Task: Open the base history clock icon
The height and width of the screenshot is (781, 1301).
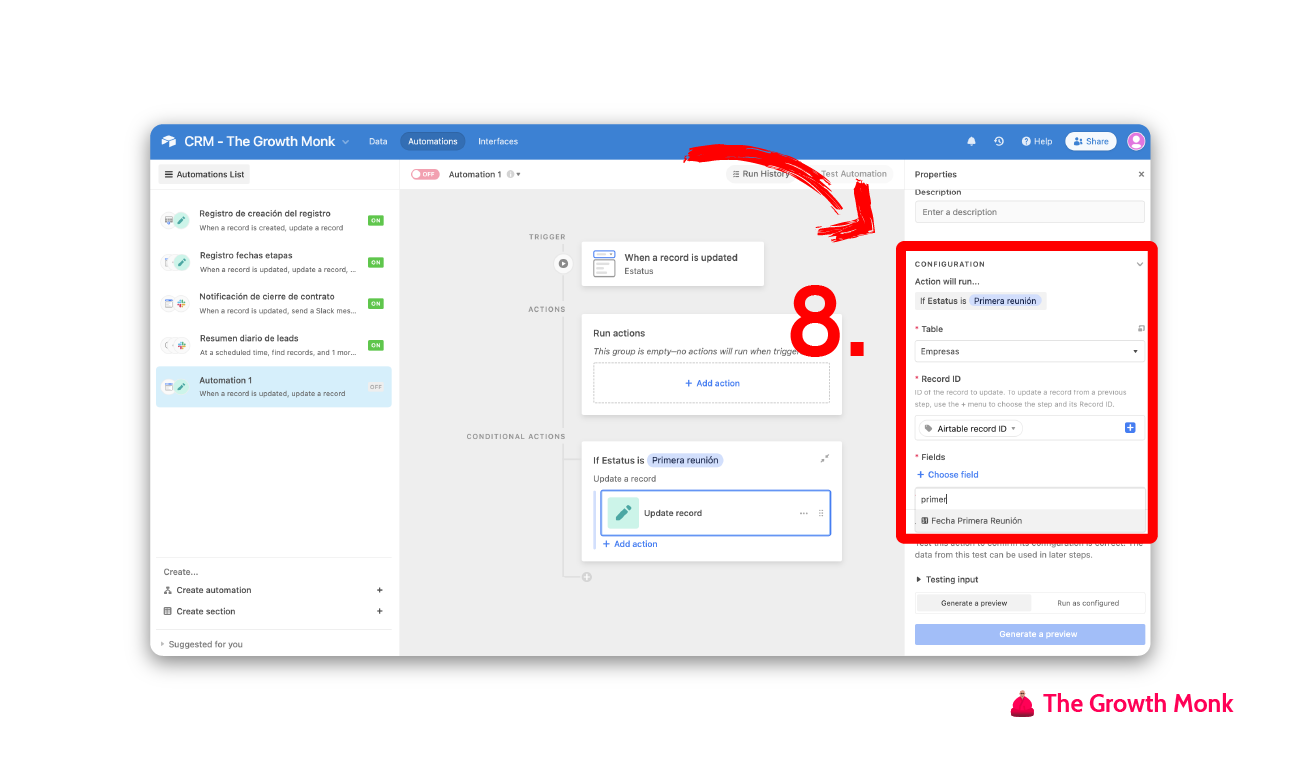Action: (998, 142)
